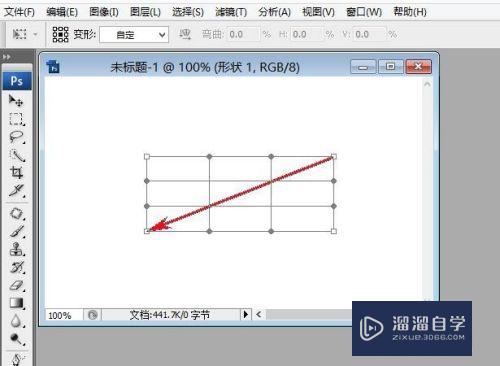500x366 pixels.
Task: Open the 选择(S) menu
Action: click(188, 12)
